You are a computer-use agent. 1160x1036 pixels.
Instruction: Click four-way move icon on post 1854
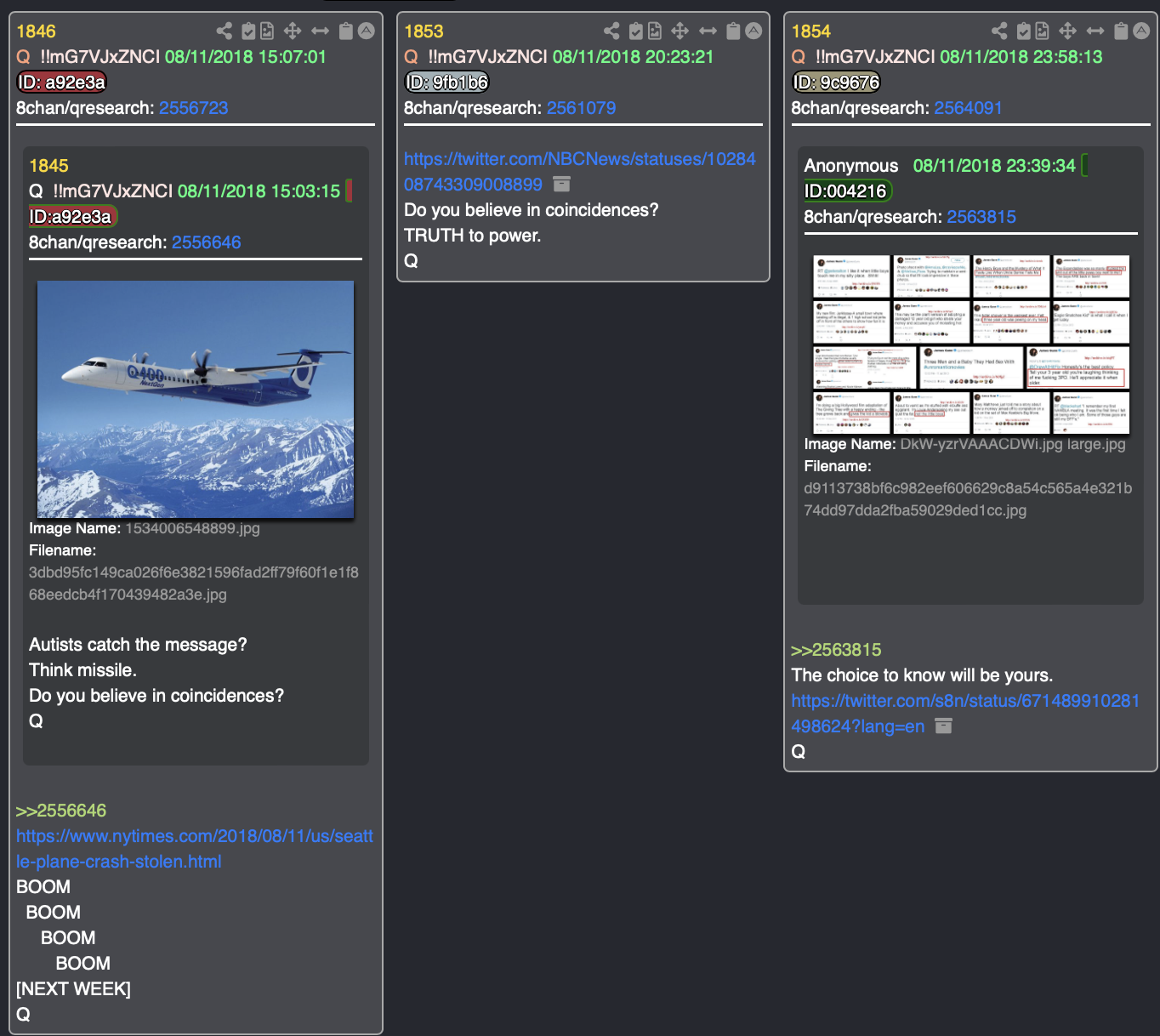pos(1068,31)
